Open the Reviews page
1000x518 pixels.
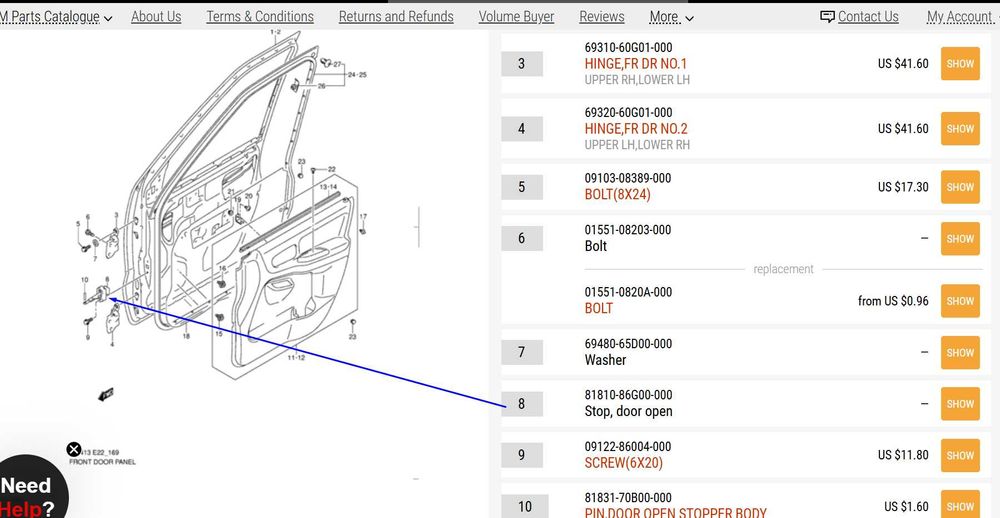[x=601, y=17]
